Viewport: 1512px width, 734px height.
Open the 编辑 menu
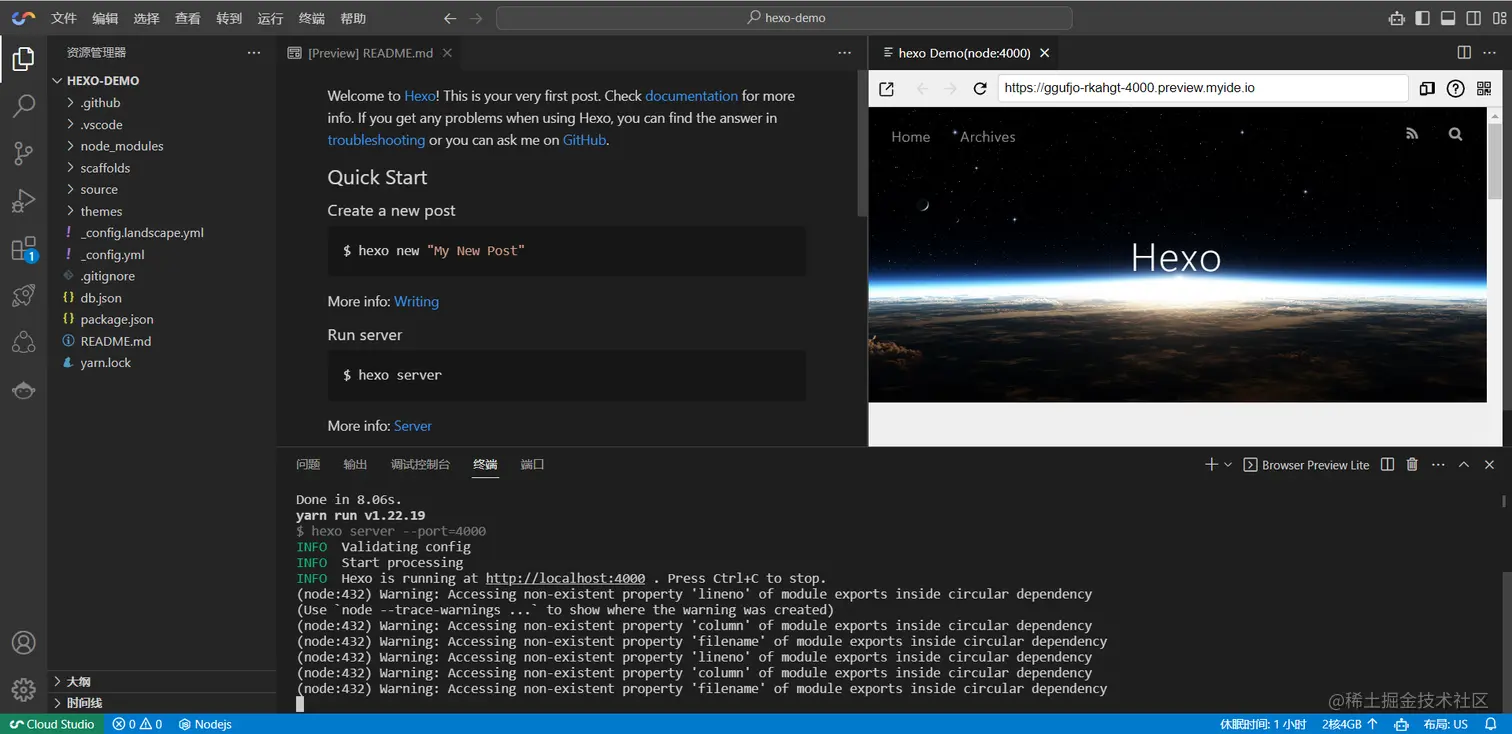point(105,18)
